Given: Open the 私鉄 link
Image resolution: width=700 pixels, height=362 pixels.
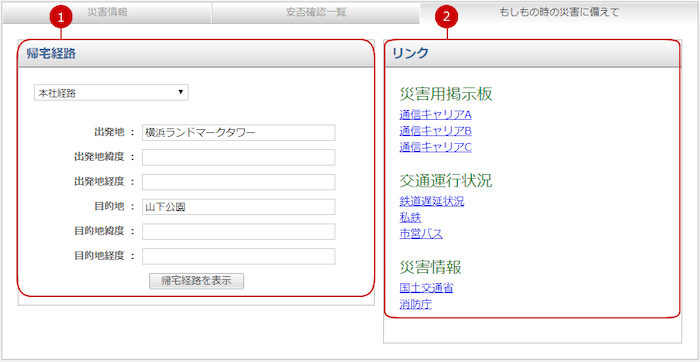Looking at the screenshot, I should click(x=410, y=217).
